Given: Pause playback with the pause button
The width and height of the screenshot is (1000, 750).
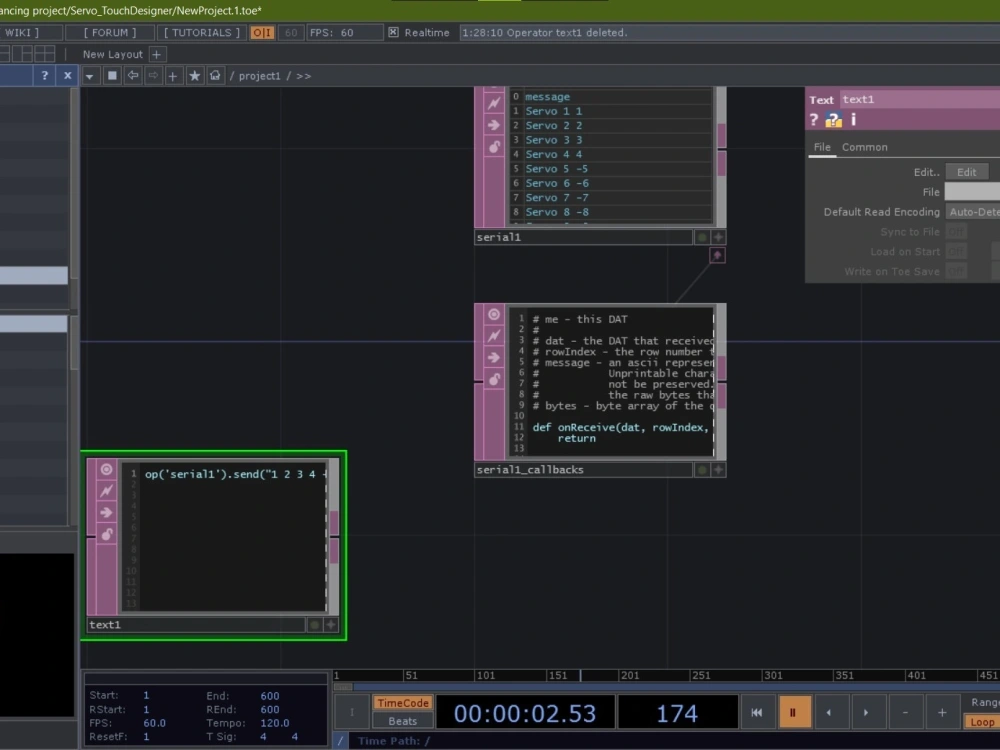Looking at the screenshot, I should [x=794, y=712].
